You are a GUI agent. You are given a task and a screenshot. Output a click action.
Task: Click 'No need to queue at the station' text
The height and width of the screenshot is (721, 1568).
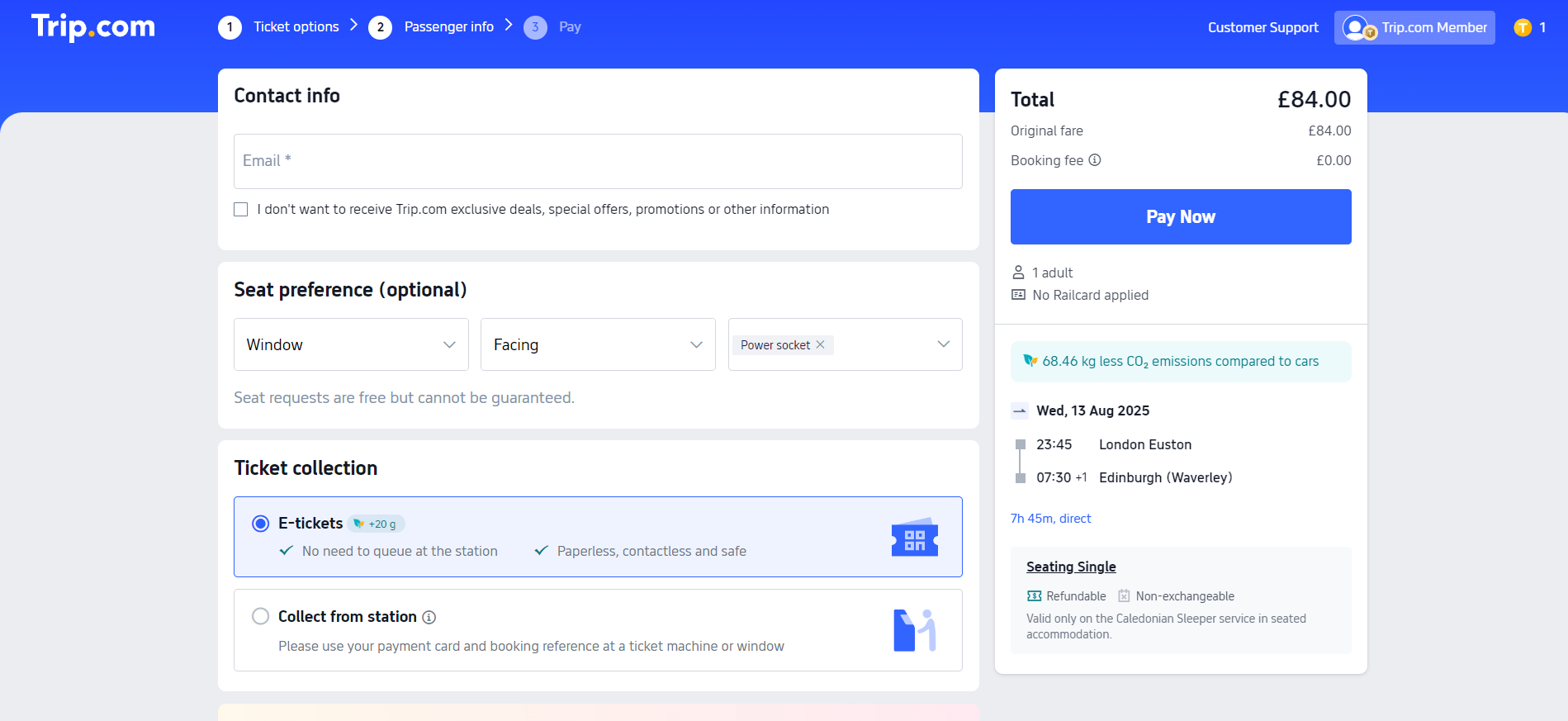(400, 551)
